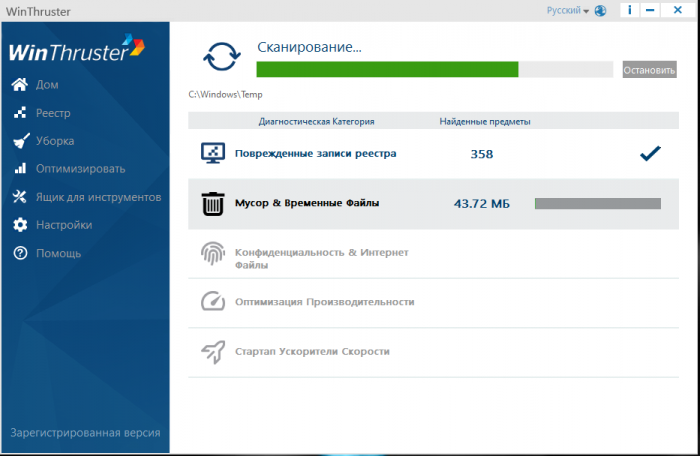Click the info button in title bar
The width and height of the screenshot is (700, 456).
pos(628,10)
